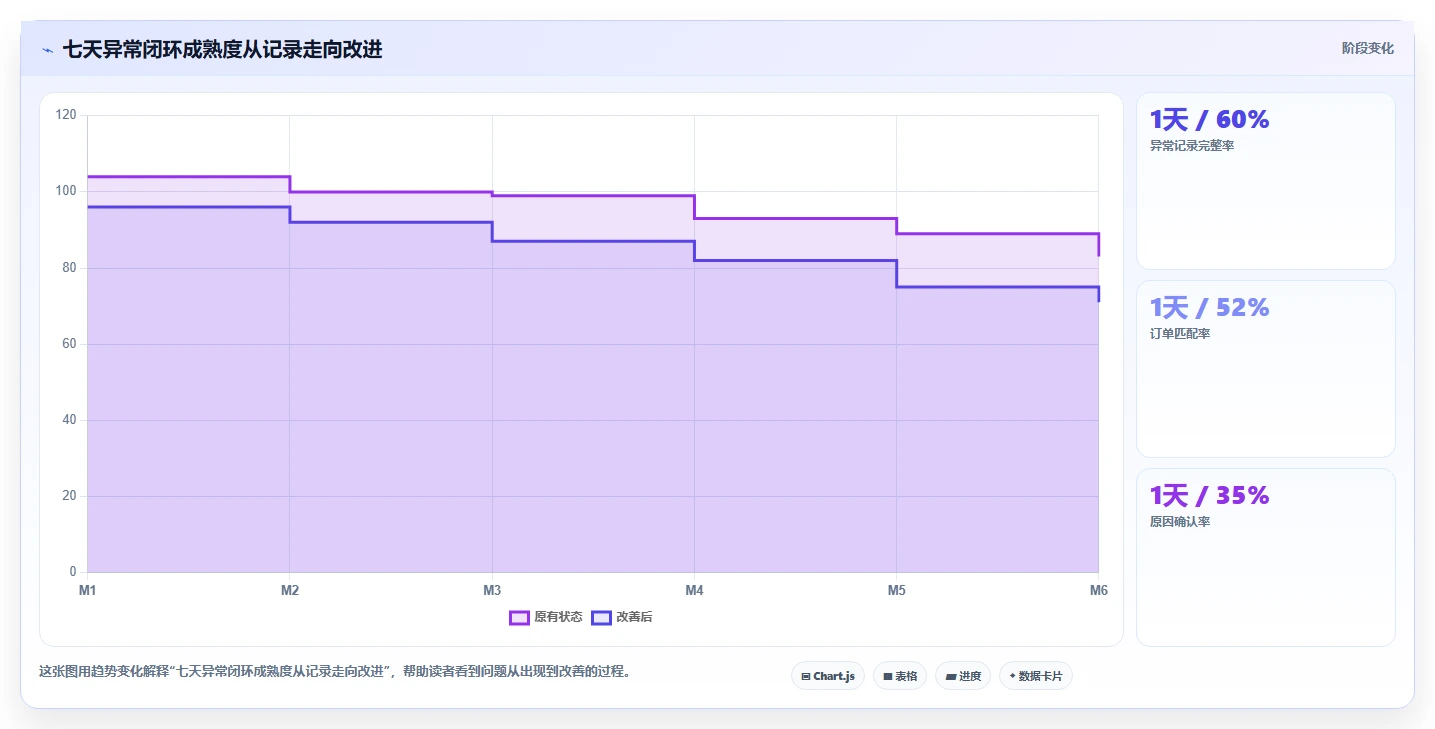Click the blue 改善后 legend swatch
Screen dimensions: 1435x729
point(601,617)
